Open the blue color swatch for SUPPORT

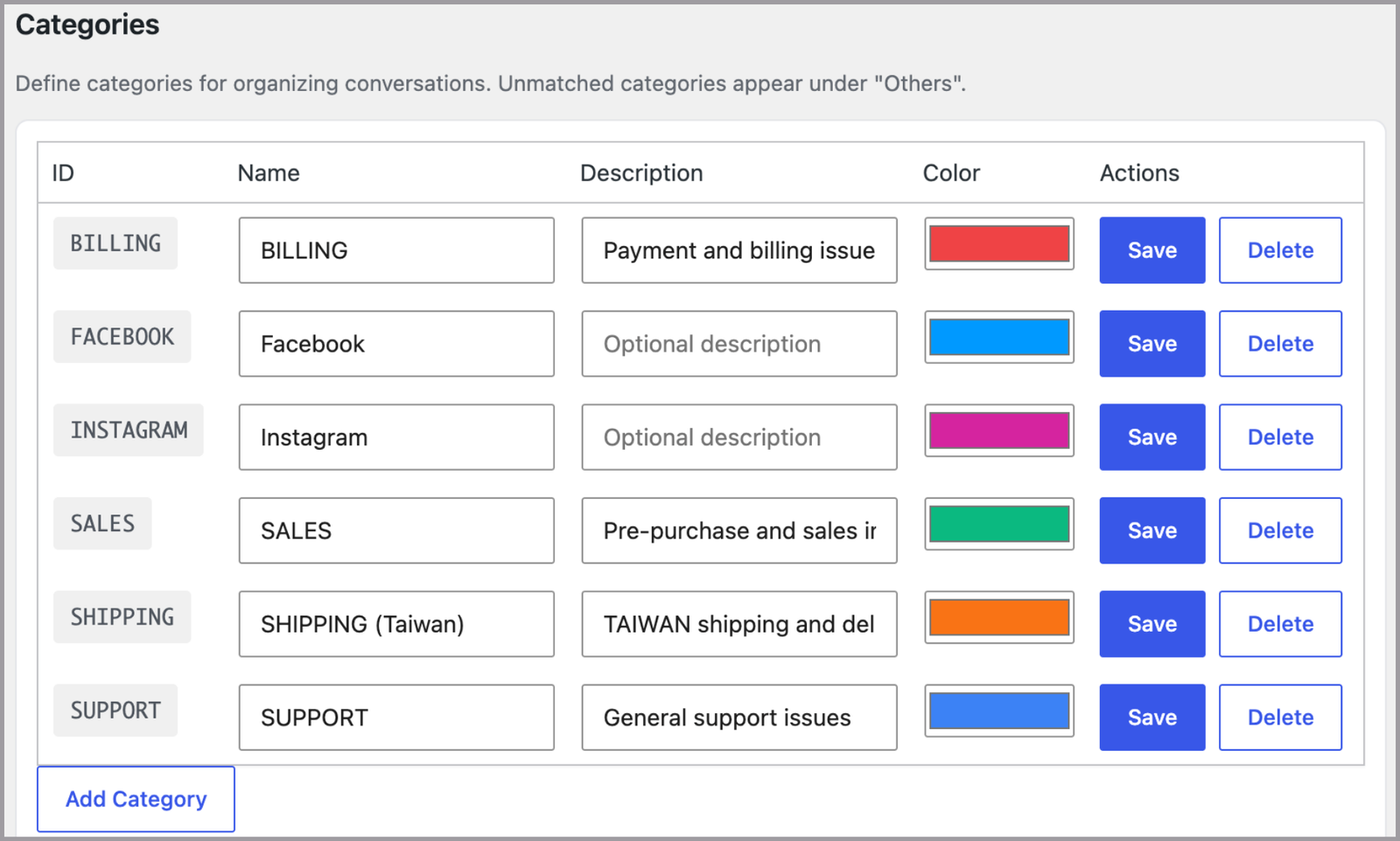(999, 711)
